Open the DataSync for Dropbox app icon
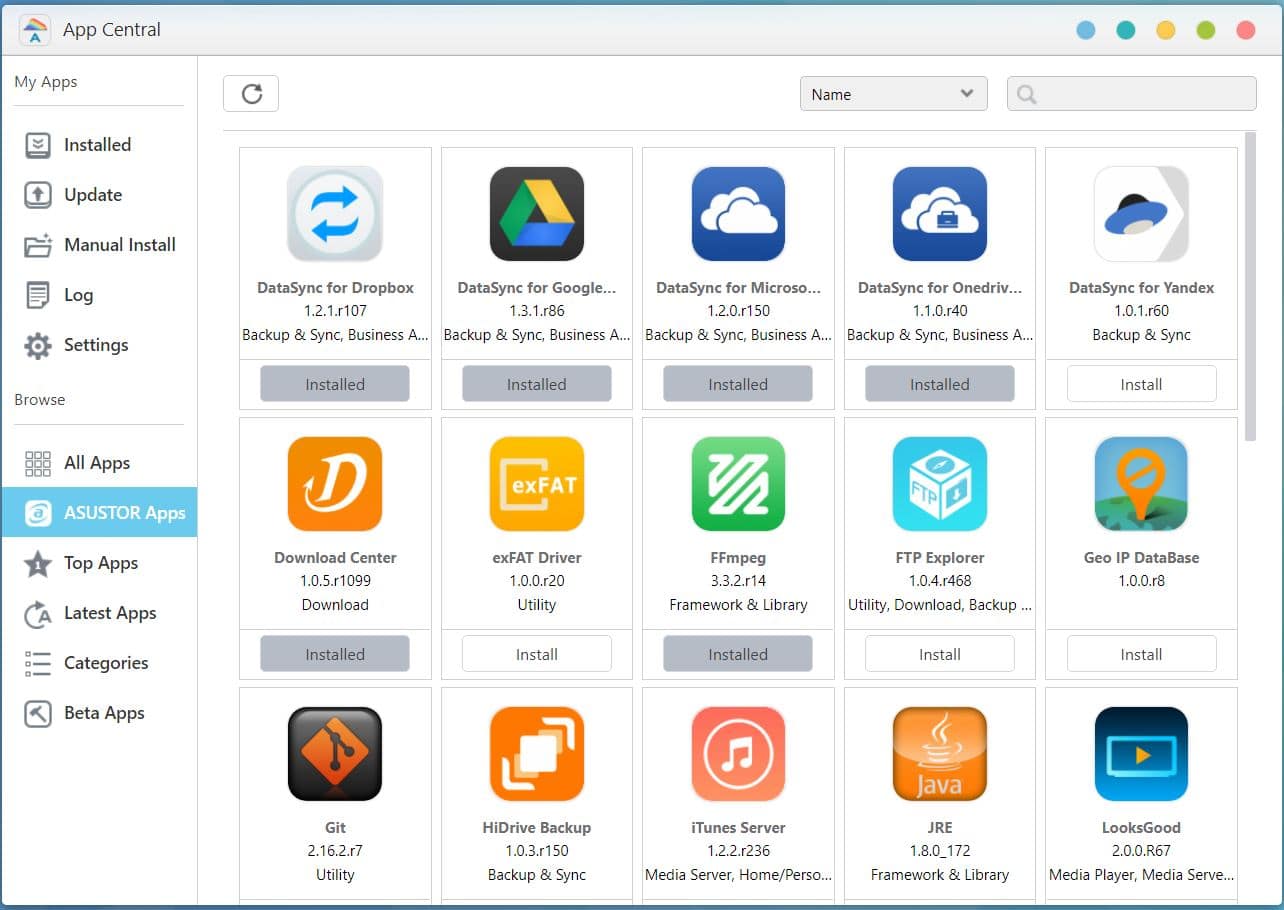The image size is (1284, 910). coord(335,214)
